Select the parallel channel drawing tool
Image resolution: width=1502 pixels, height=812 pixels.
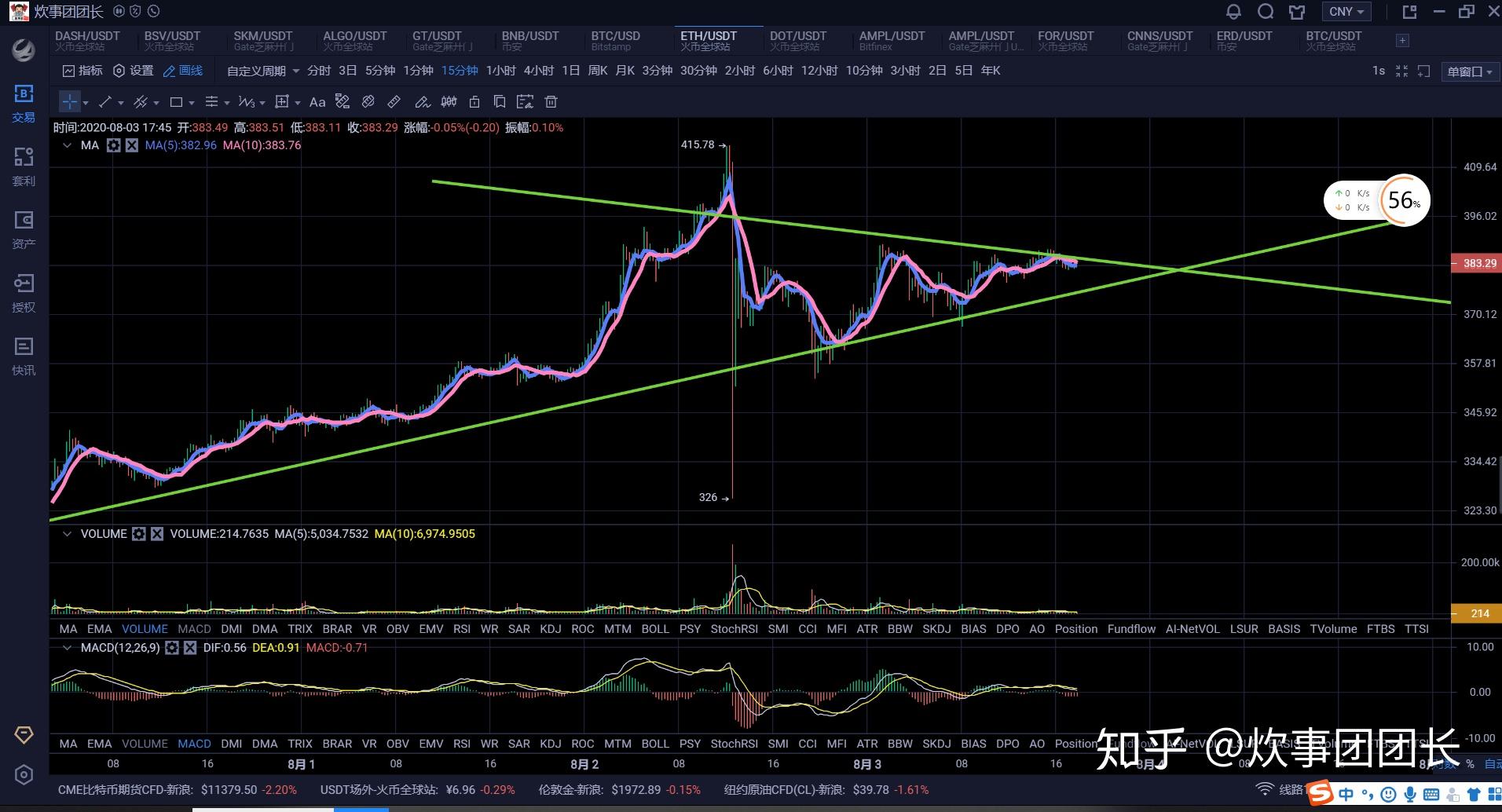coord(141,102)
